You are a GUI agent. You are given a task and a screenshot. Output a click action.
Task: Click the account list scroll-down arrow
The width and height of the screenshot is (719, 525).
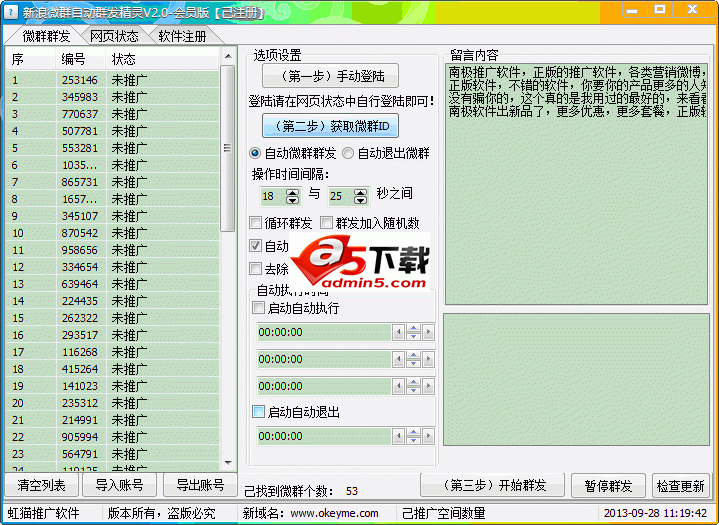[228, 463]
